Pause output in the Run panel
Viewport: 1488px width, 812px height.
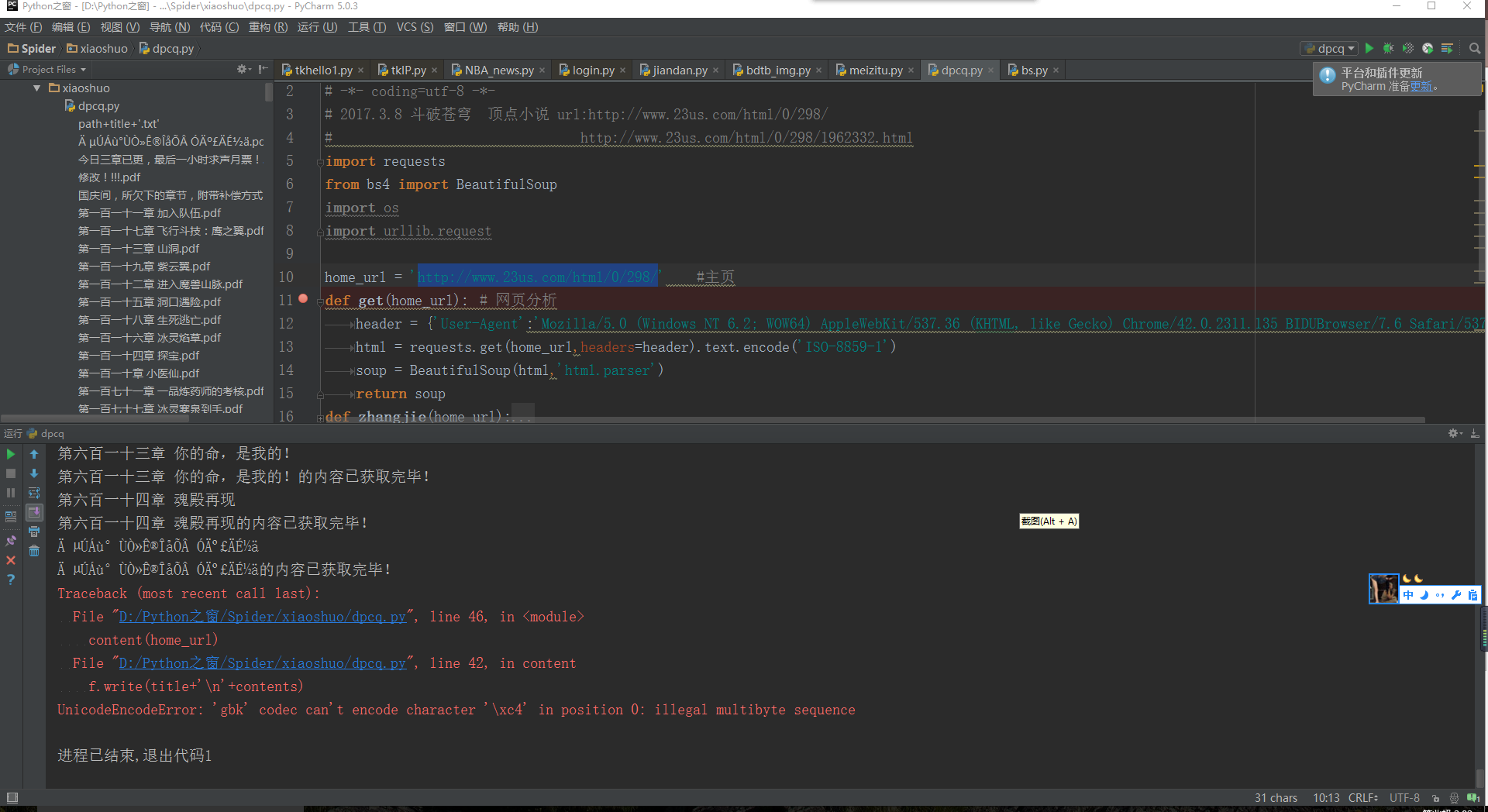11,493
